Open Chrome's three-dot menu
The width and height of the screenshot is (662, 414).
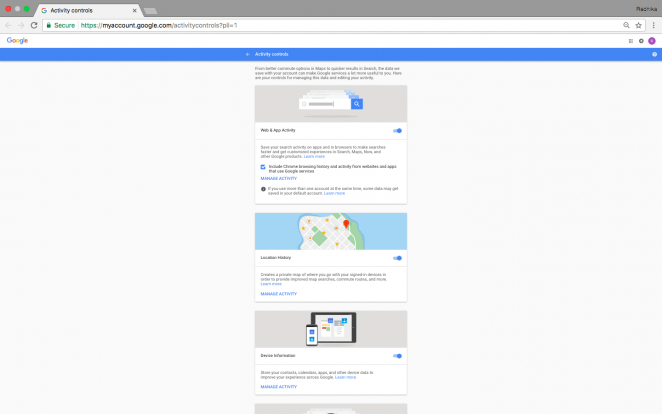click(654, 25)
